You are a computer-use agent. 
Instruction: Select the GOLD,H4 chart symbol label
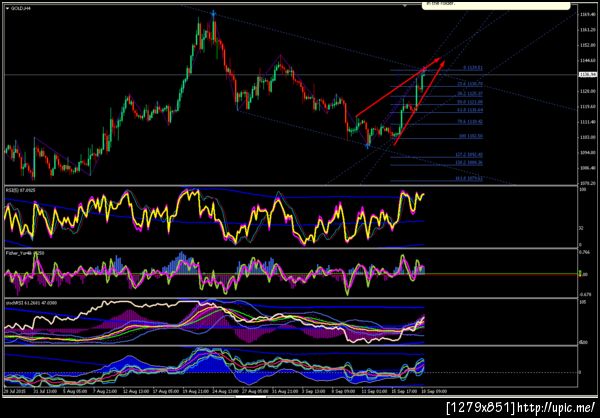click(x=21, y=8)
